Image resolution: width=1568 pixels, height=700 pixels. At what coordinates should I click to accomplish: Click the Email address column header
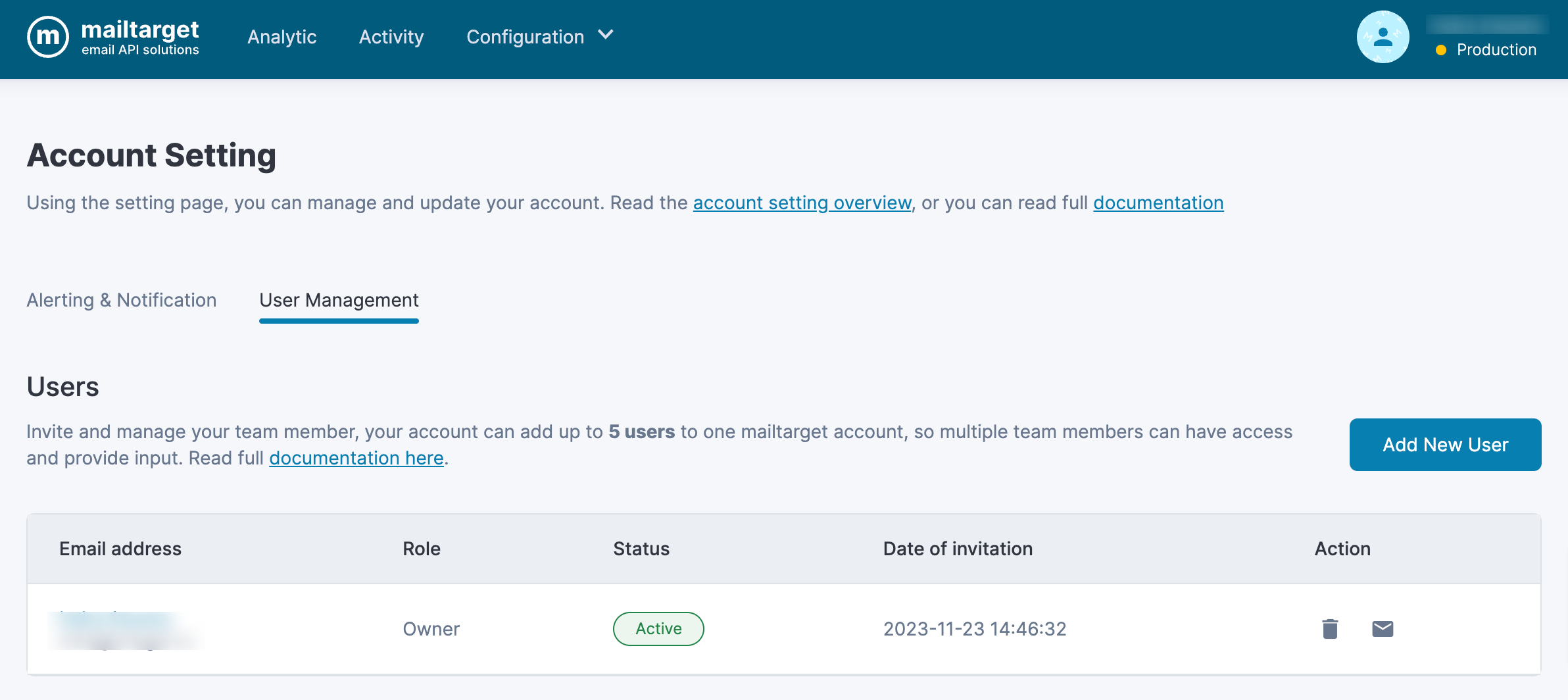(x=120, y=549)
